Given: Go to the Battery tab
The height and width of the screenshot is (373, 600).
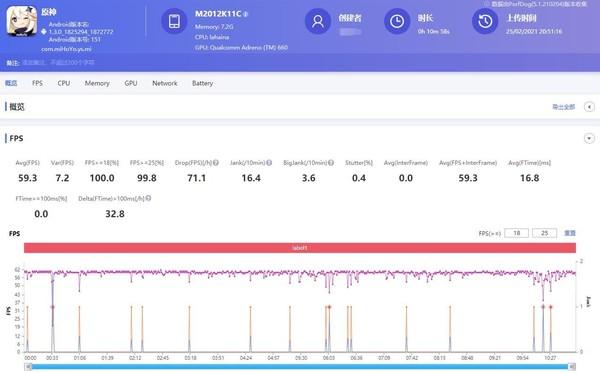Looking at the screenshot, I should 202,83.
